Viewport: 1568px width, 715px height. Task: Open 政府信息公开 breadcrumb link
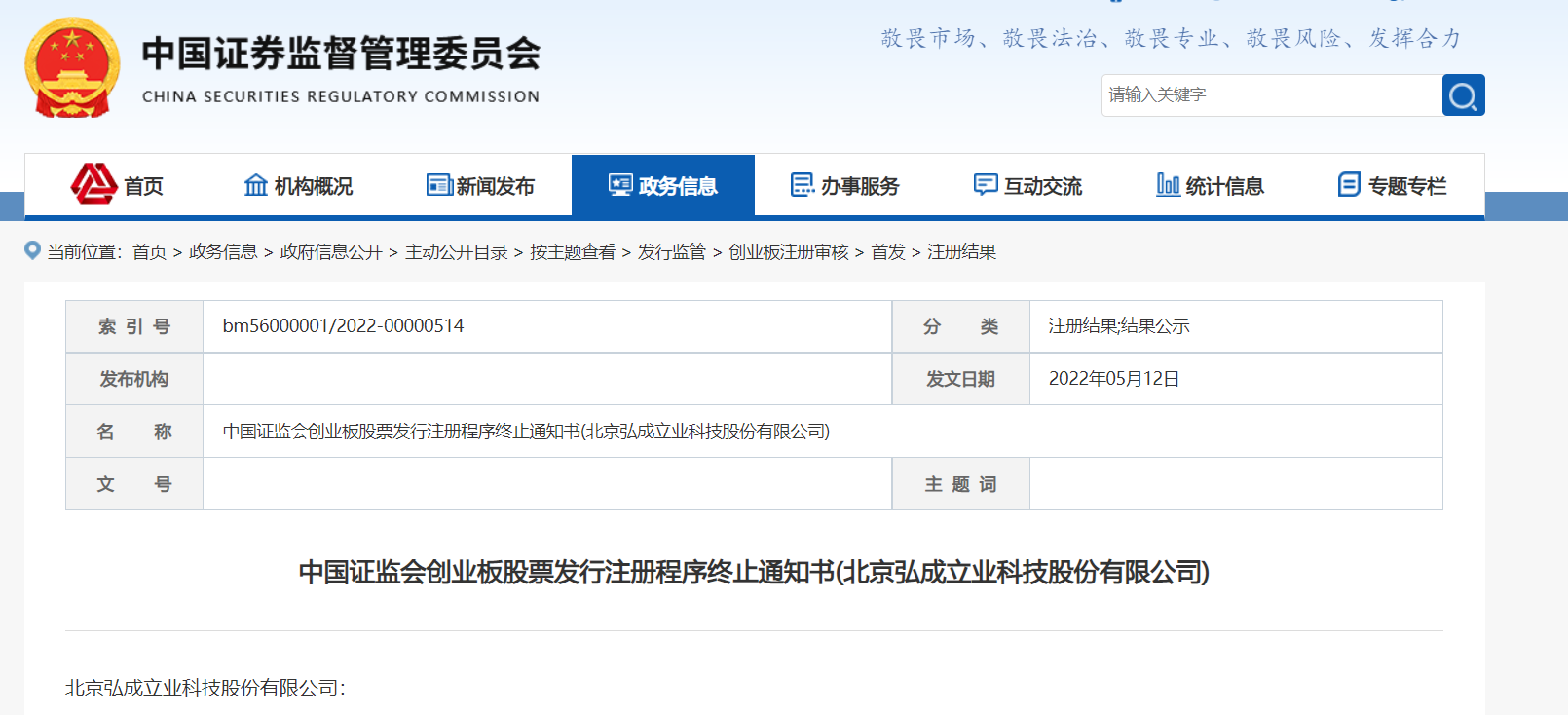(331, 252)
